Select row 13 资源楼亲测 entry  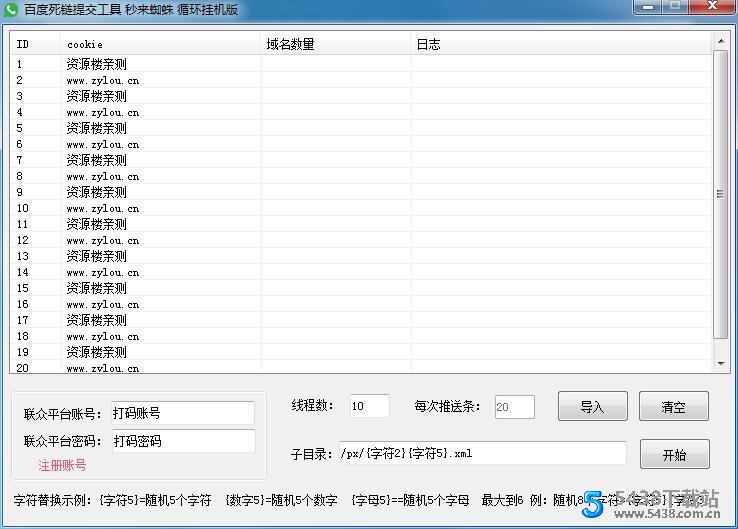[361, 256]
